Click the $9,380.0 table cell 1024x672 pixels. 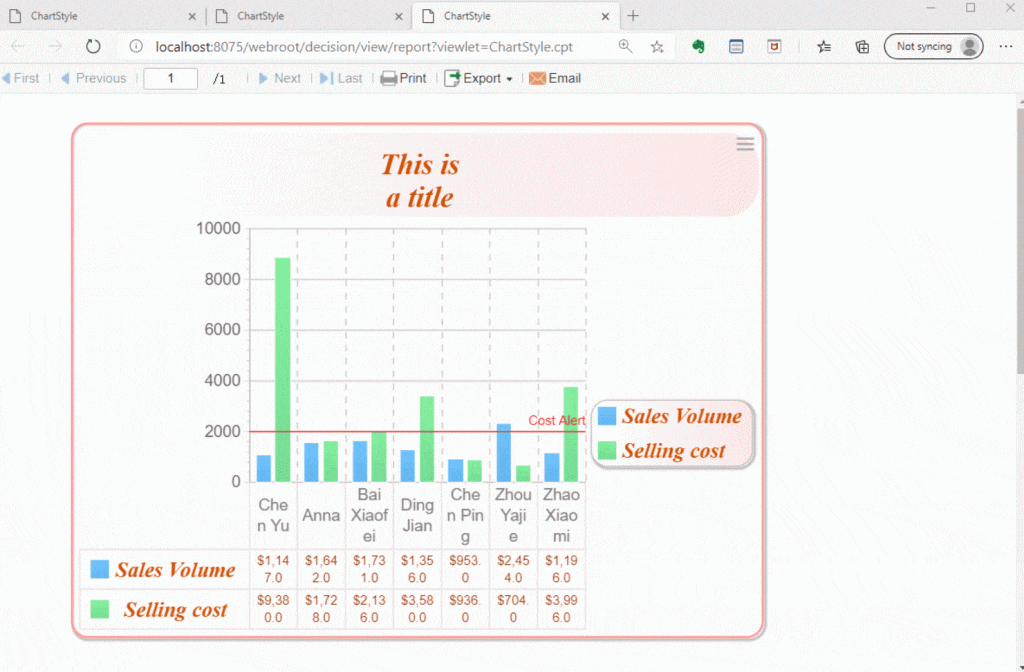click(273, 608)
